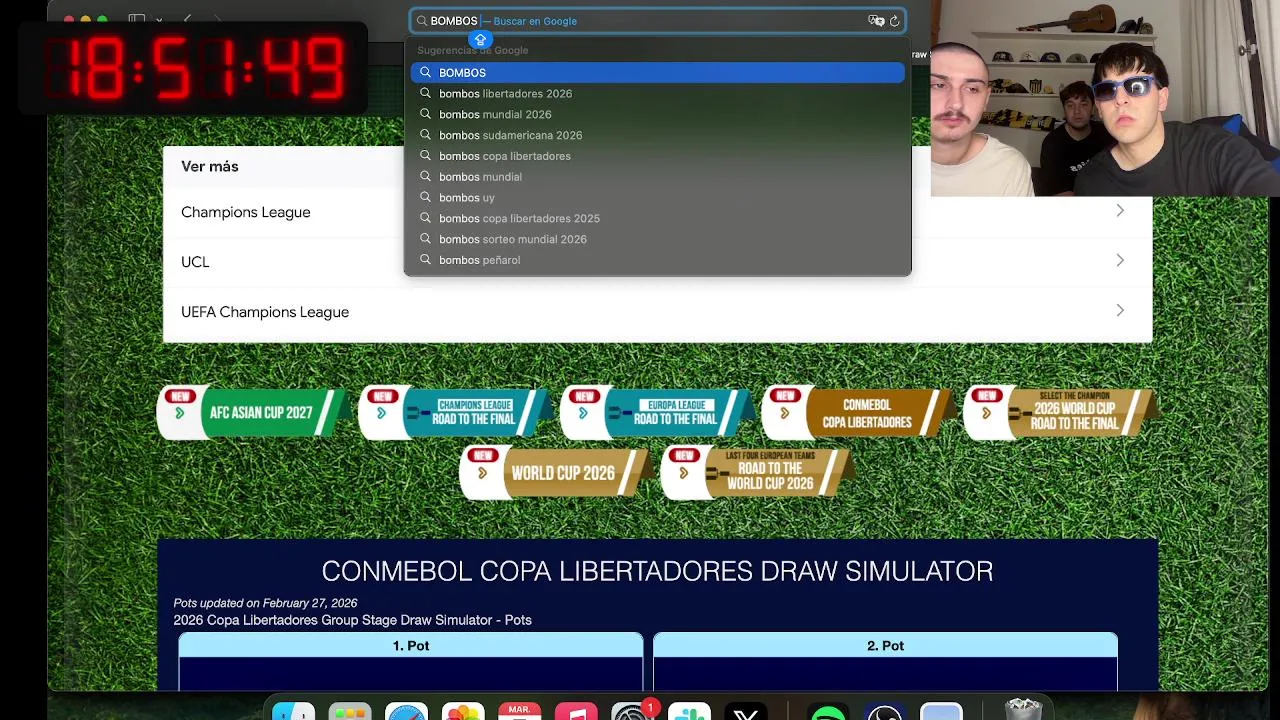Open Slack from the dock
This screenshot has height=720, width=1280.
click(689, 712)
